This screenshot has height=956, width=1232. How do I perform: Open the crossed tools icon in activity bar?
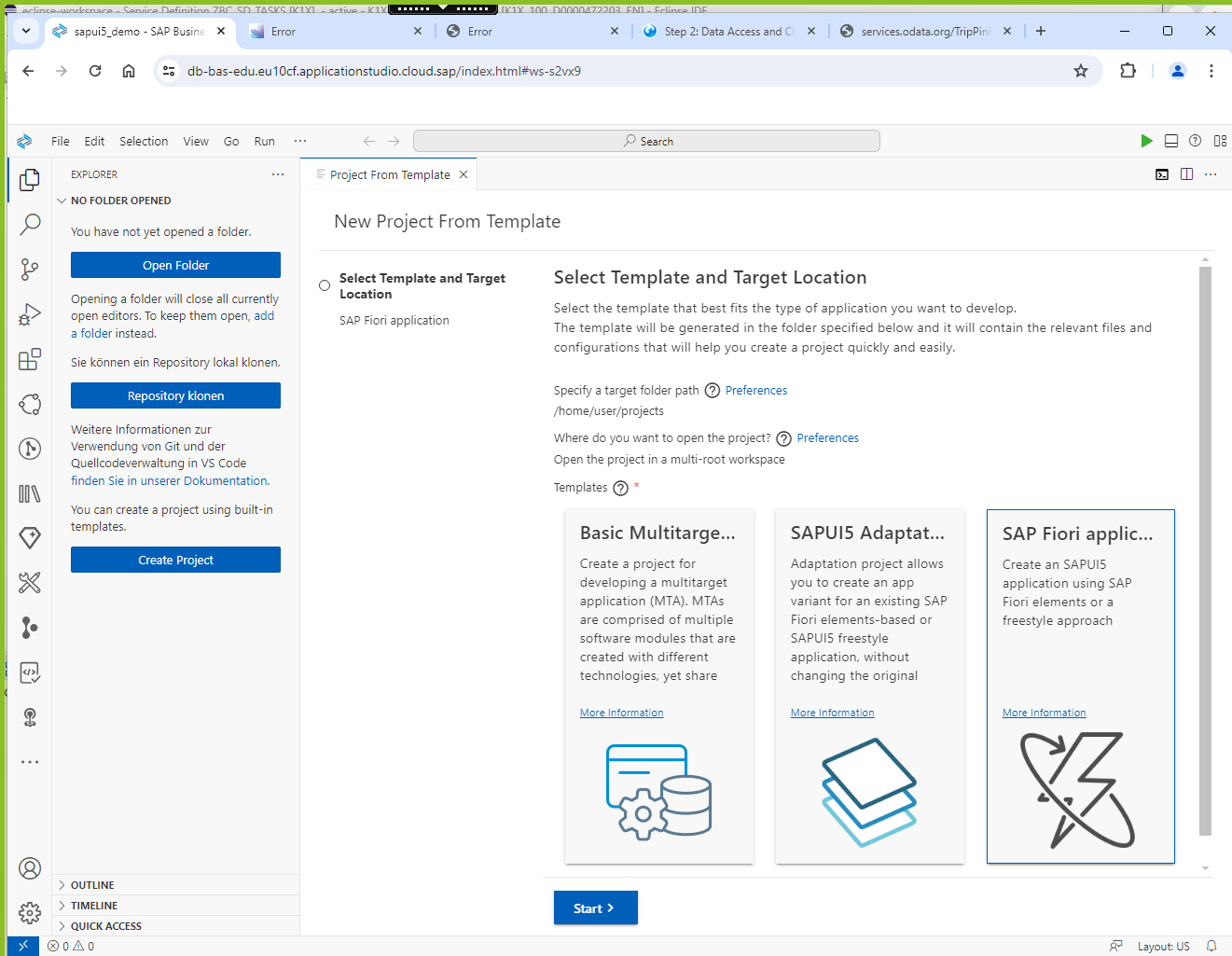pyautogui.click(x=30, y=583)
